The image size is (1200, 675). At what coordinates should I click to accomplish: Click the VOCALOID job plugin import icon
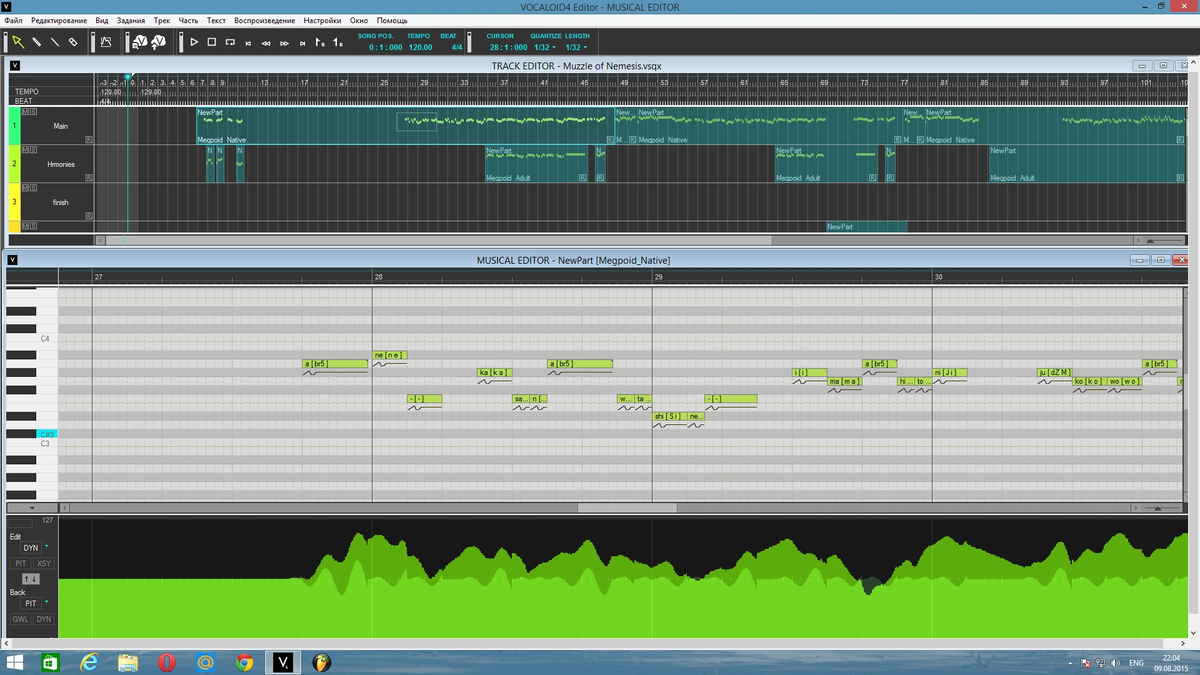tap(141, 42)
